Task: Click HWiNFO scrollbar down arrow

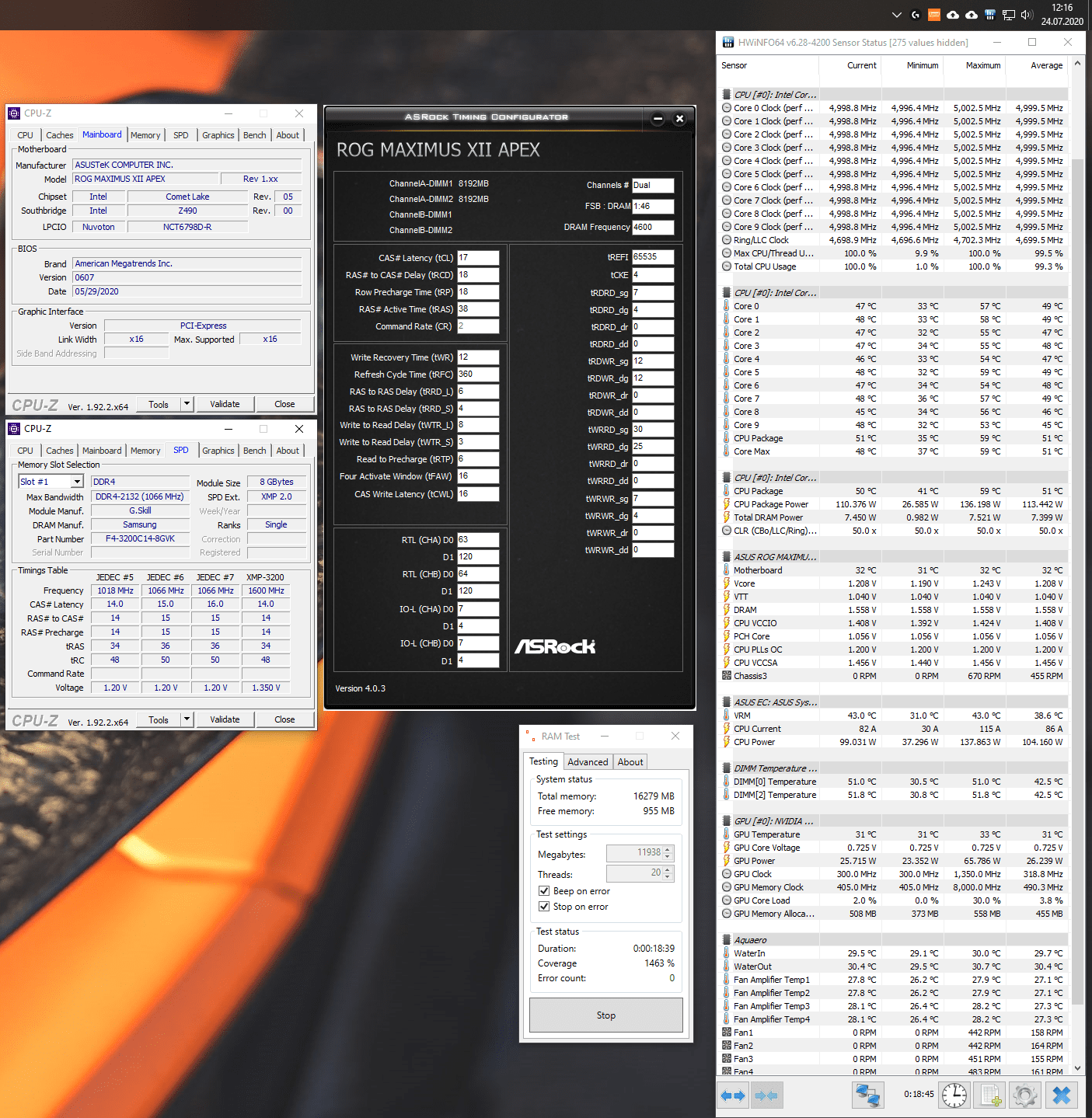Action: pyautogui.click(x=1077, y=1068)
